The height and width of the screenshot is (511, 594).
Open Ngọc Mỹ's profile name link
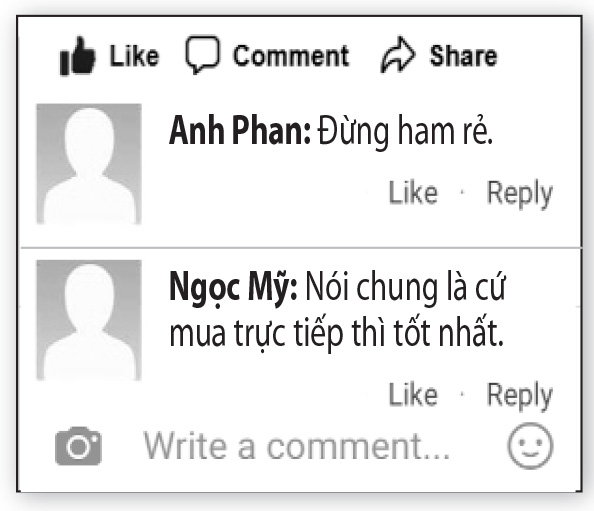(233, 288)
